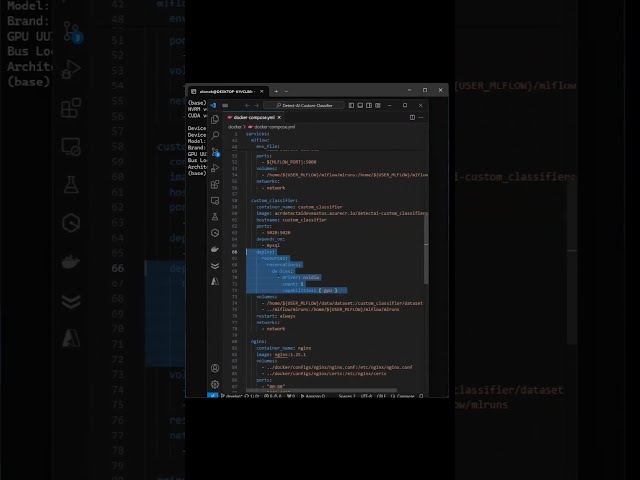The width and height of the screenshot is (640, 480).
Task: Open the Explorer view in activity bar
Action: [215, 119]
